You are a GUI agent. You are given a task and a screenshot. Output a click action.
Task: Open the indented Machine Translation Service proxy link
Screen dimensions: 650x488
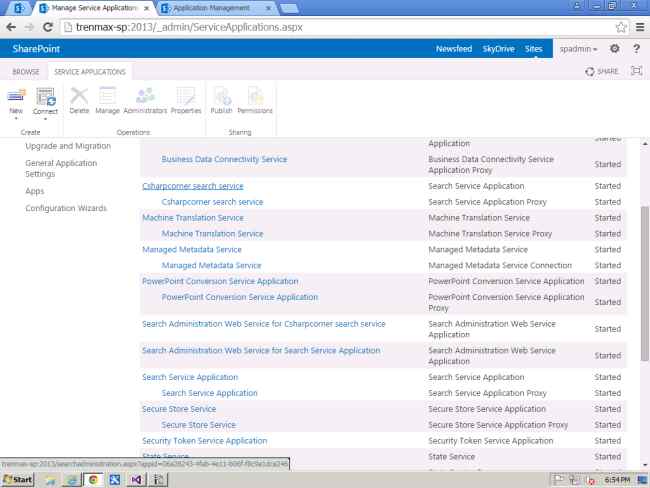(x=212, y=234)
